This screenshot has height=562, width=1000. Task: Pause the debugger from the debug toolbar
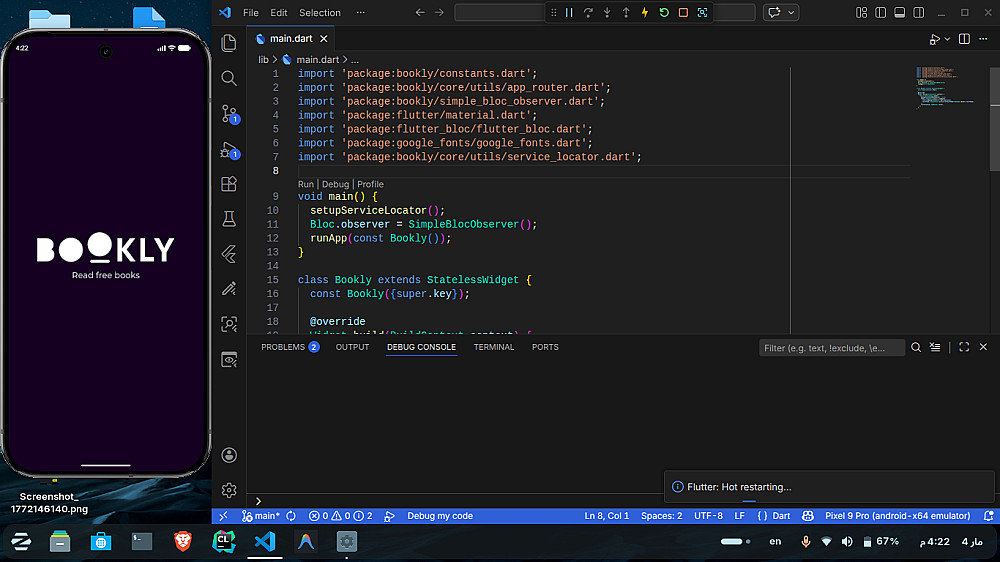pos(569,13)
